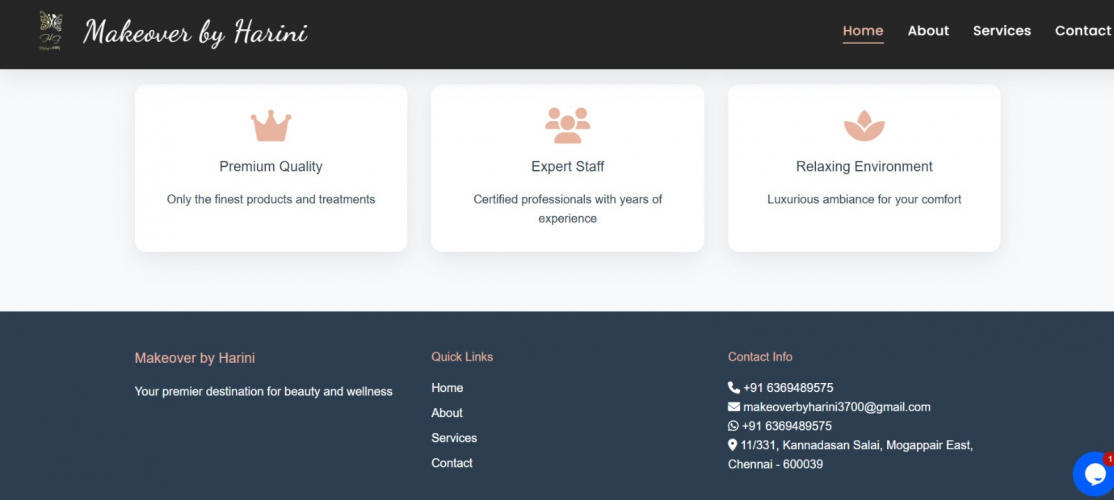Screen dimensions: 1114x500
Task: Open Contact in the top navigation
Action: coord(1083,31)
